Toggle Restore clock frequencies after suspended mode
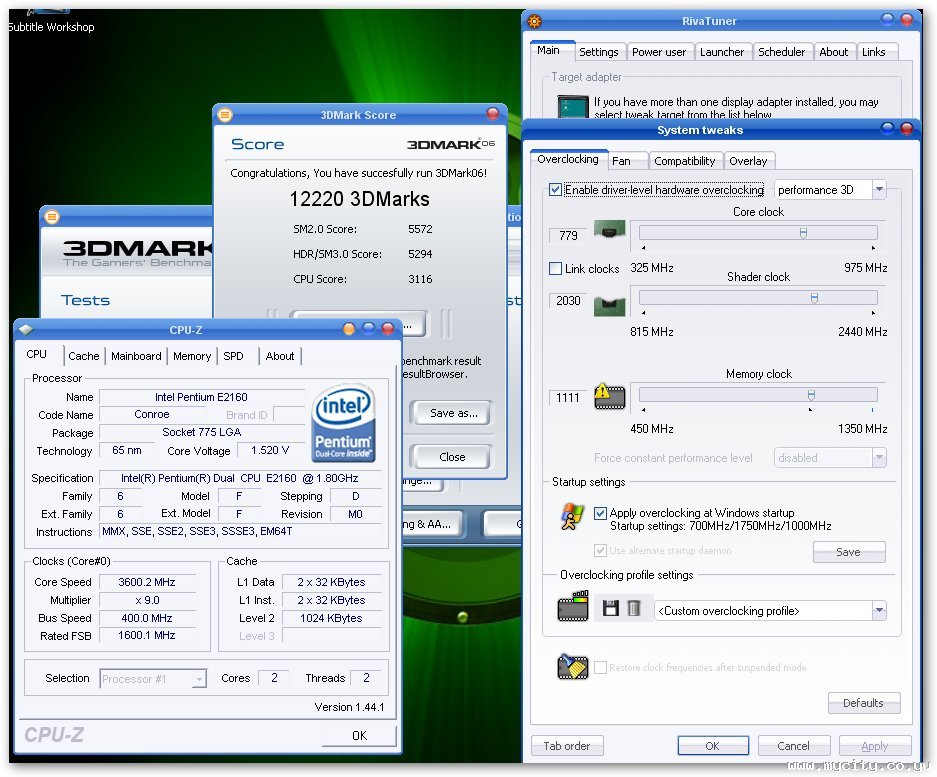 [x=600, y=667]
